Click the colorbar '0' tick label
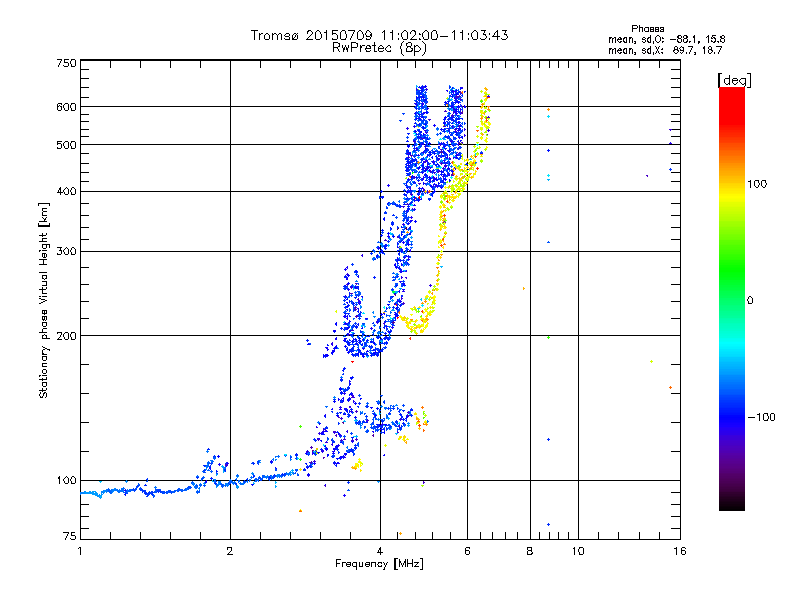The height and width of the screenshot is (600, 800). [x=750, y=301]
